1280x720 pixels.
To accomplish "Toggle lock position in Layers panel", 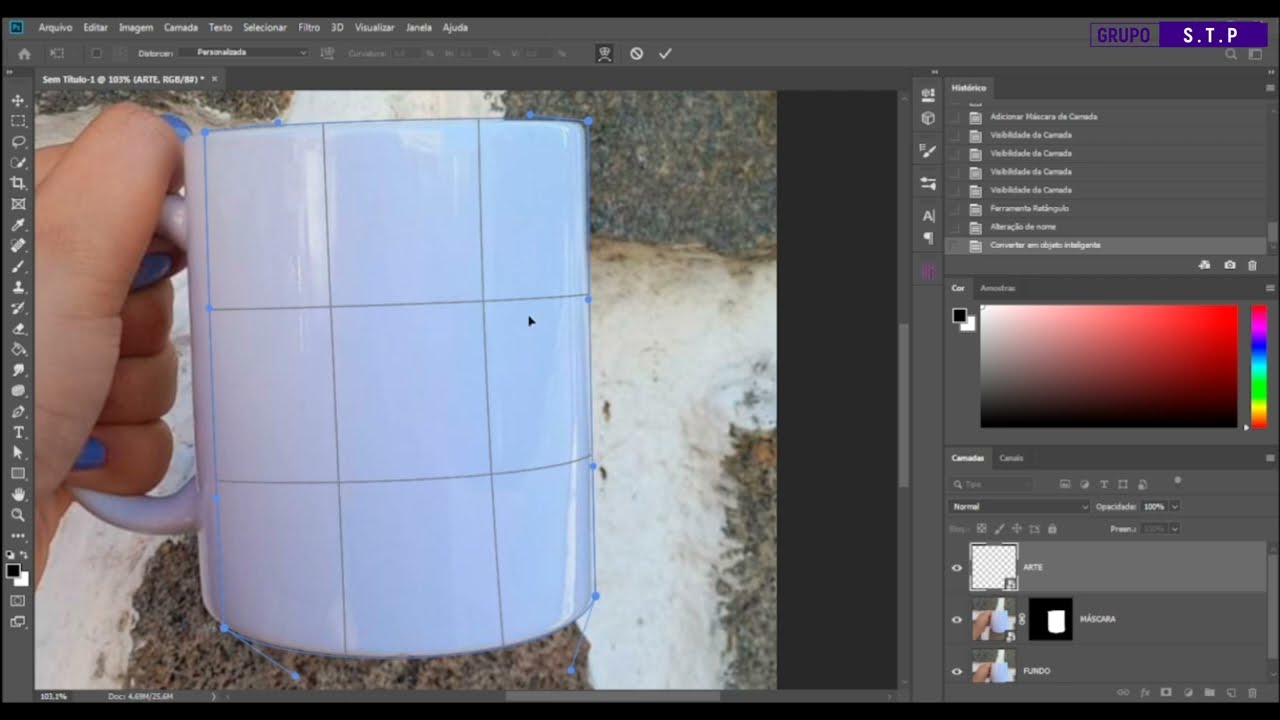I will click(x=1016, y=528).
